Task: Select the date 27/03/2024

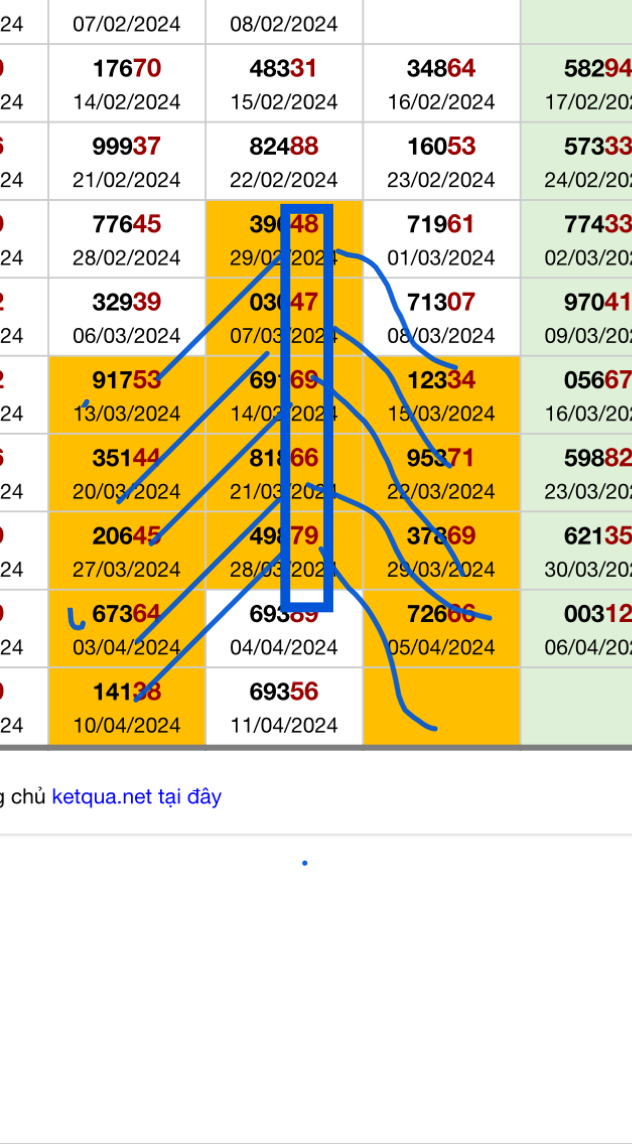Action: point(127,570)
